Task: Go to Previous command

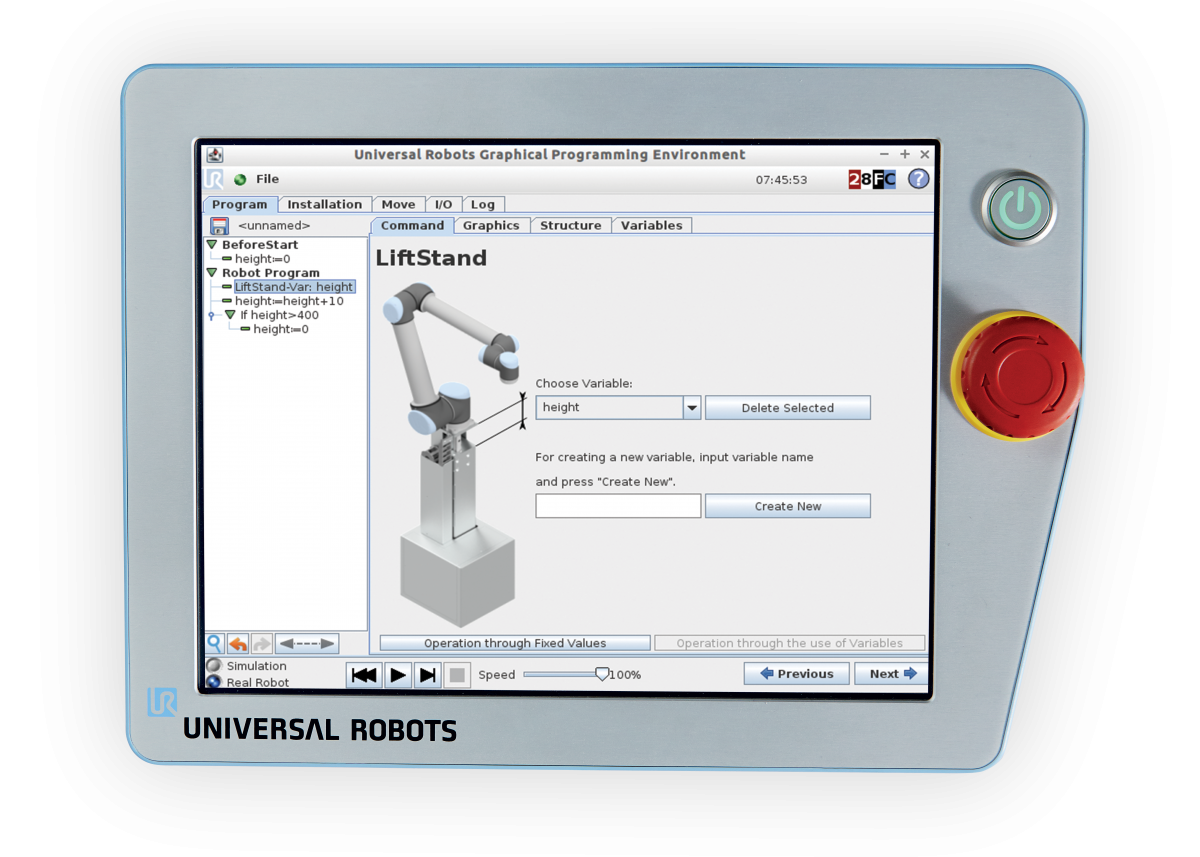Action: (797, 674)
